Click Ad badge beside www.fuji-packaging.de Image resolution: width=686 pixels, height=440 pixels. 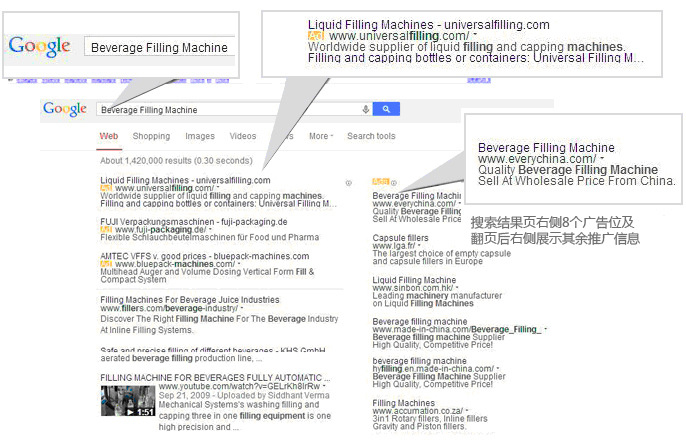point(106,230)
